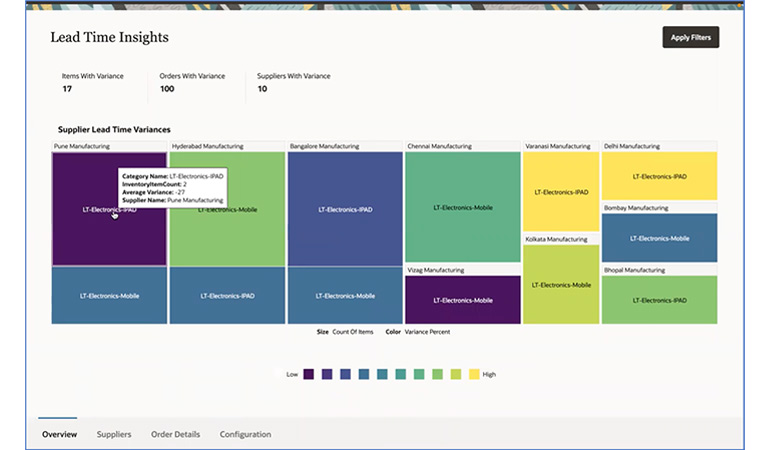
Task: Click the Items With Variance count
Action: tap(67, 89)
